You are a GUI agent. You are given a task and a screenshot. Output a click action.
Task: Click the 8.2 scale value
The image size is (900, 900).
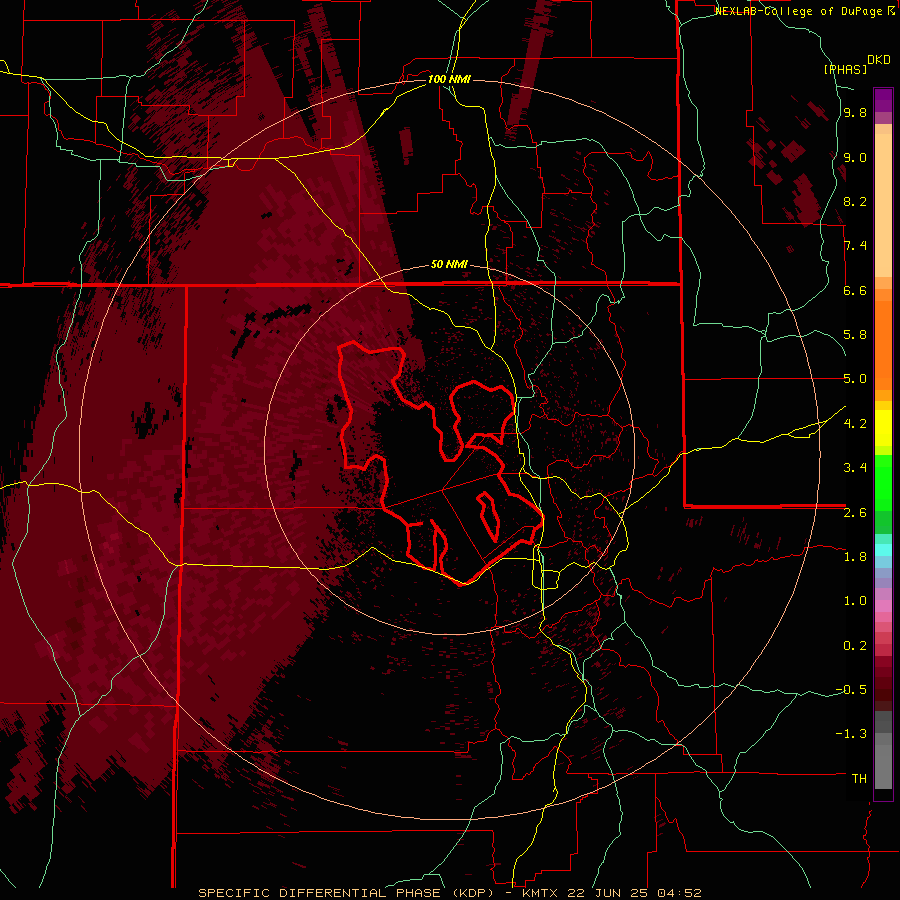(x=855, y=201)
